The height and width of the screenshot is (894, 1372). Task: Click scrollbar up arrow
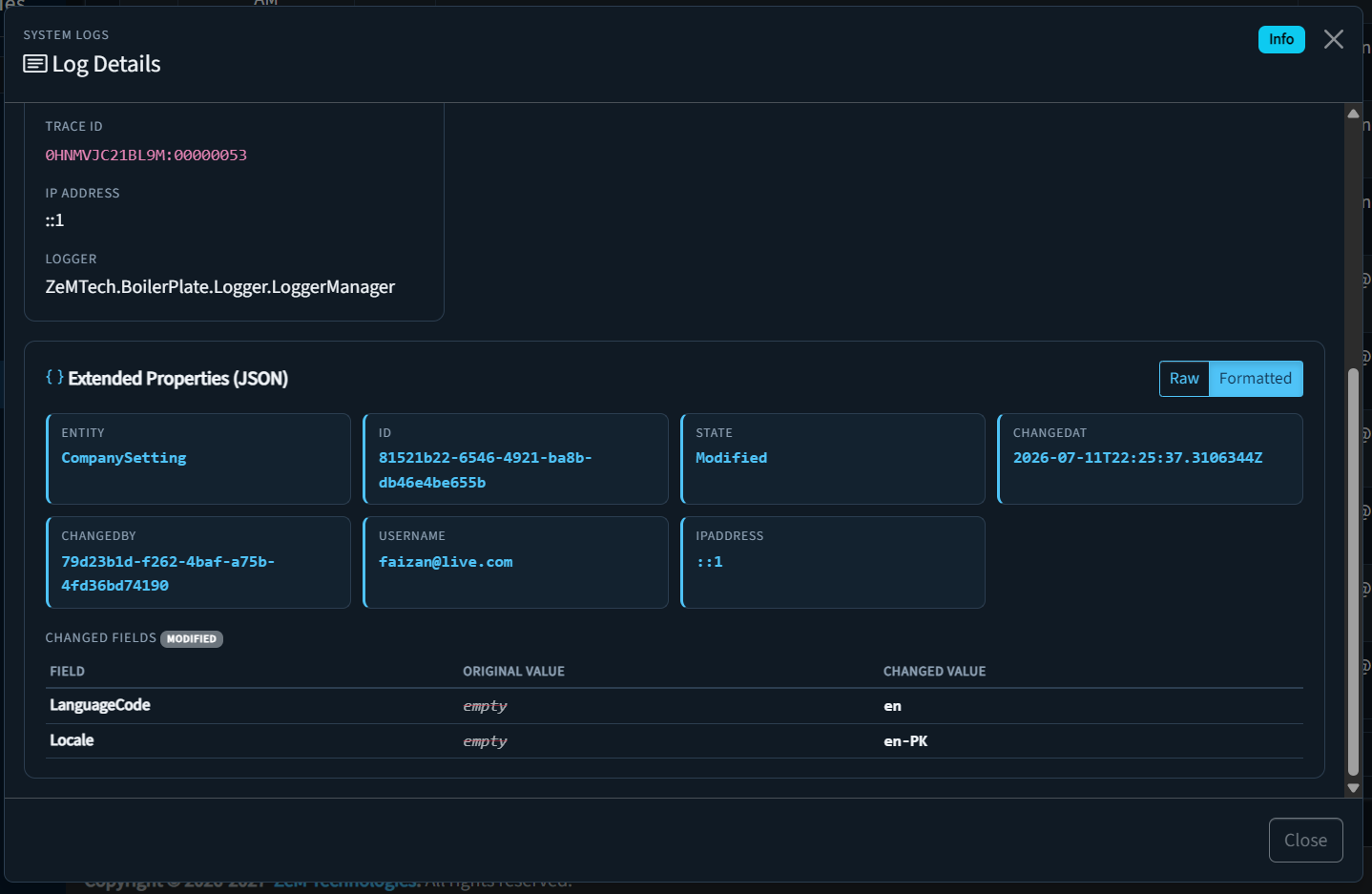coord(1353,114)
